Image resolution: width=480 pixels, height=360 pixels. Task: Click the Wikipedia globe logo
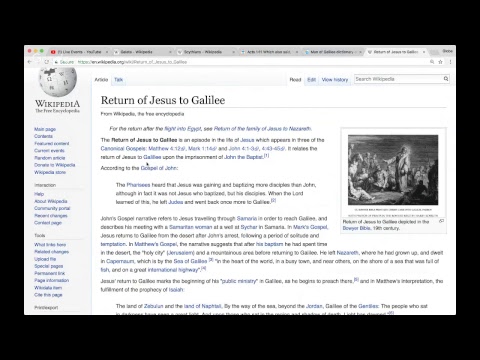pos(58,81)
